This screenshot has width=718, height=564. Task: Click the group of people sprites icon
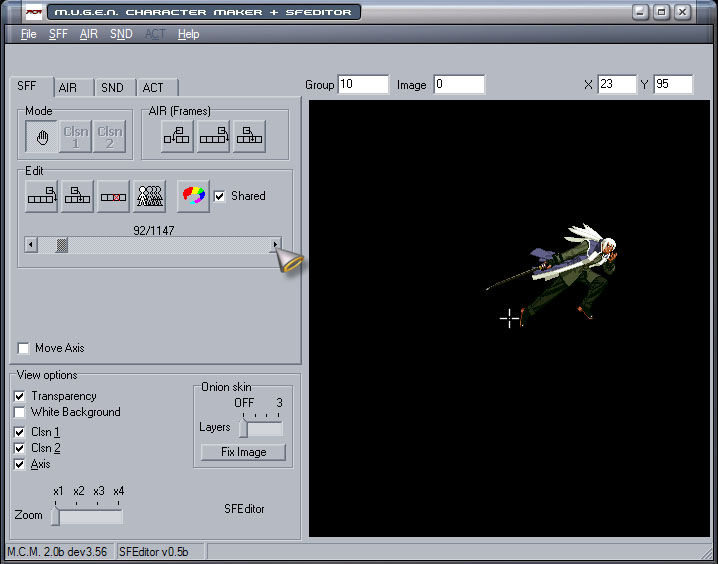coord(149,196)
